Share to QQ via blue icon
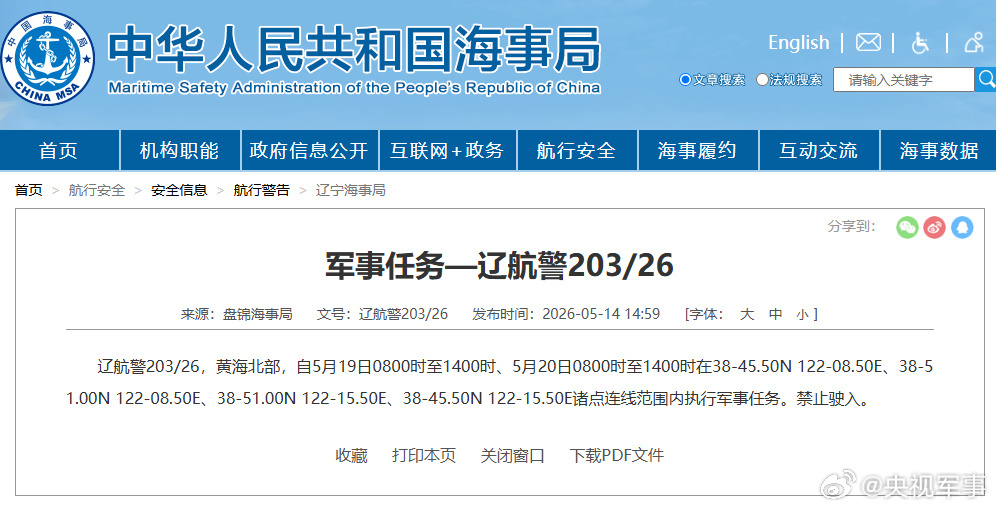The width and height of the screenshot is (996, 509). [962, 227]
